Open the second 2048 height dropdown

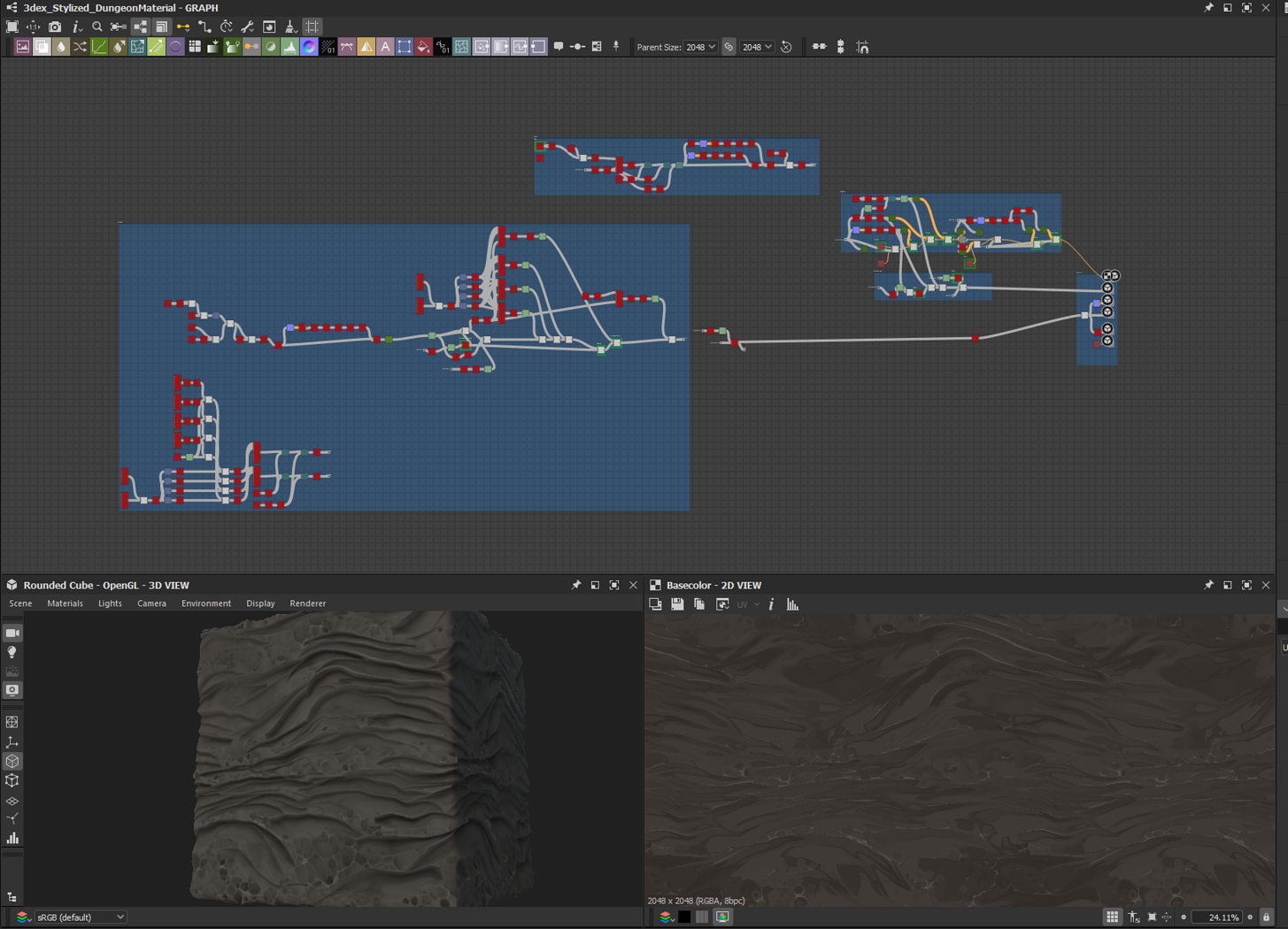[x=757, y=47]
